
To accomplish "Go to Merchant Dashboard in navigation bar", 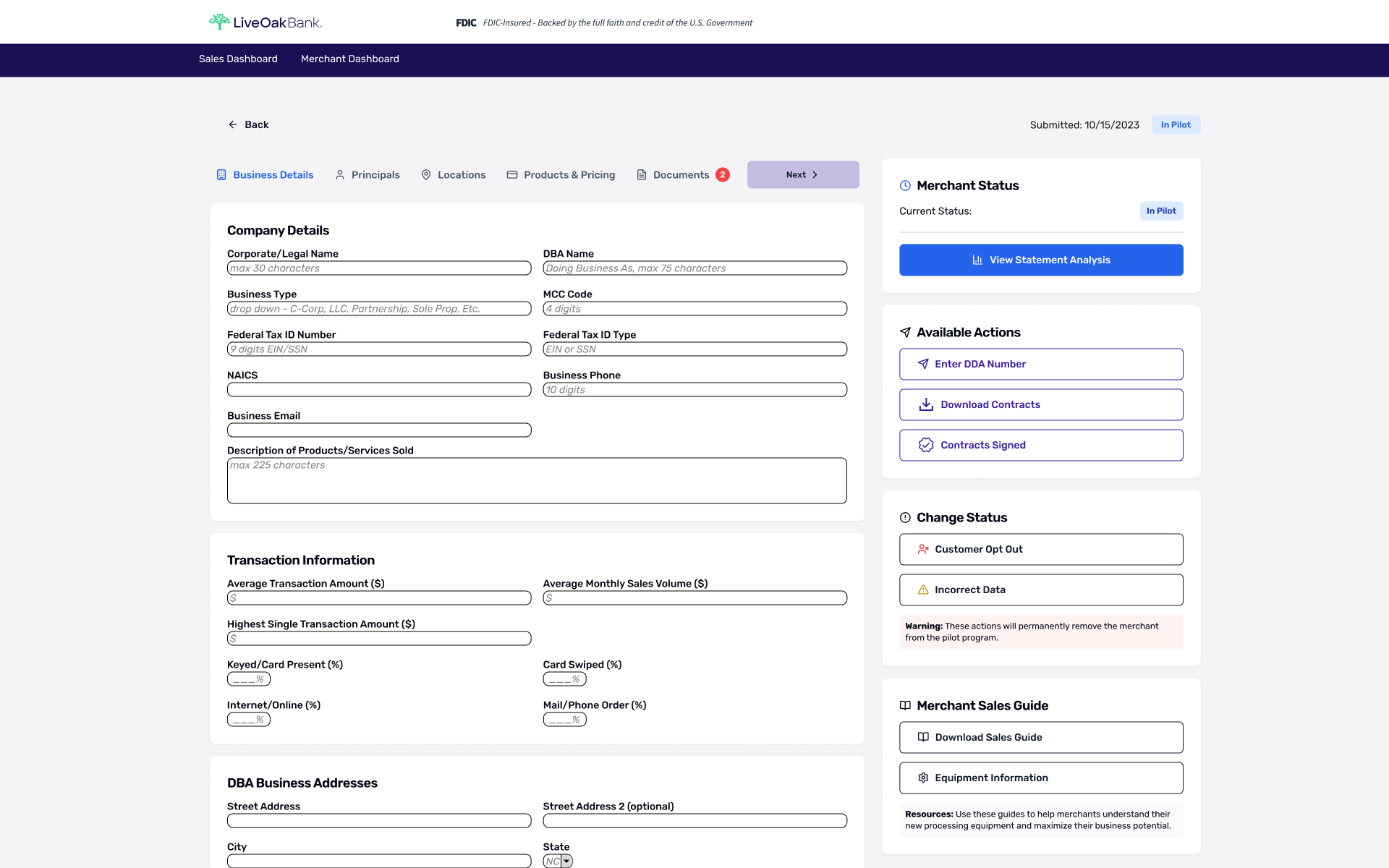I will (x=349, y=59).
